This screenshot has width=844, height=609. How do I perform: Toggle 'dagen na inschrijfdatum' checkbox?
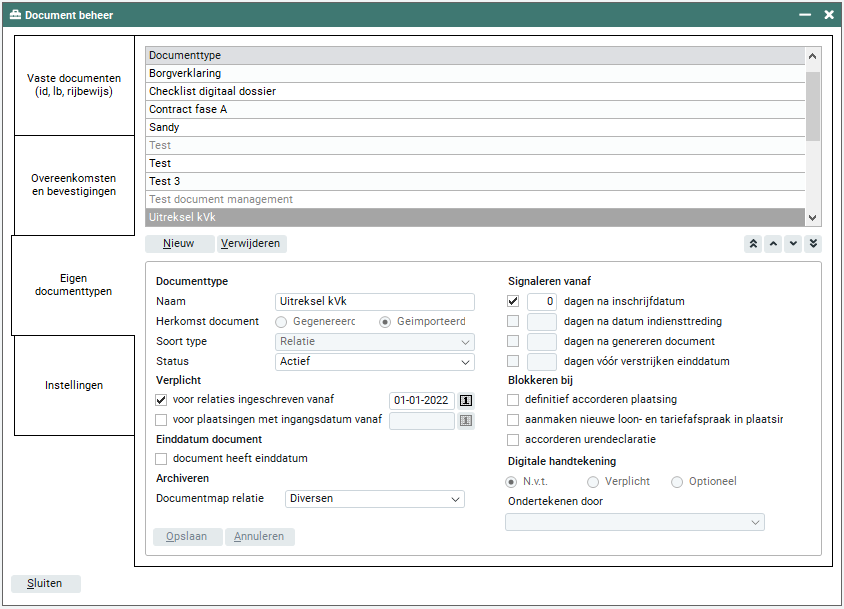click(513, 301)
